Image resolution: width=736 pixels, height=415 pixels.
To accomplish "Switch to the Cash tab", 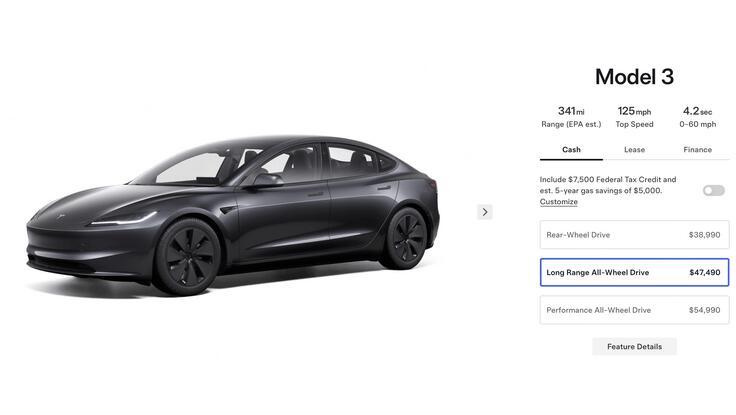I will [x=571, y=150].
